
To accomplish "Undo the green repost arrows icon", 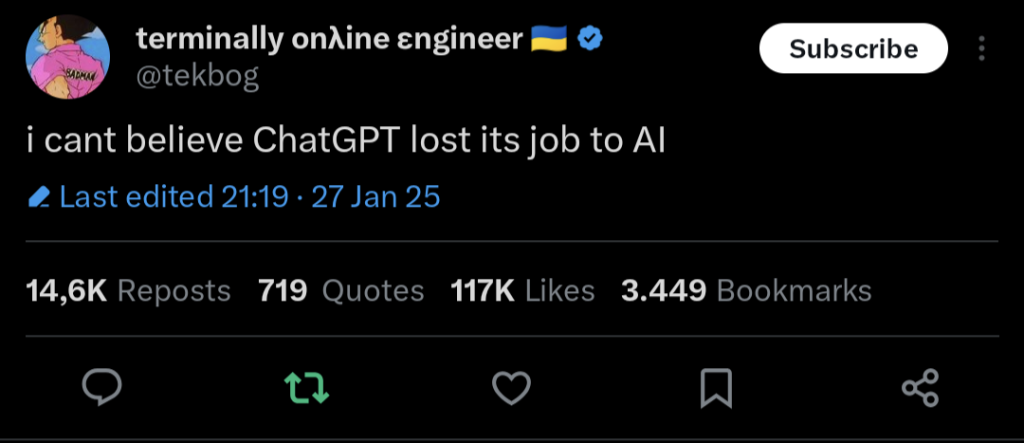I will (x=306, y=387).
